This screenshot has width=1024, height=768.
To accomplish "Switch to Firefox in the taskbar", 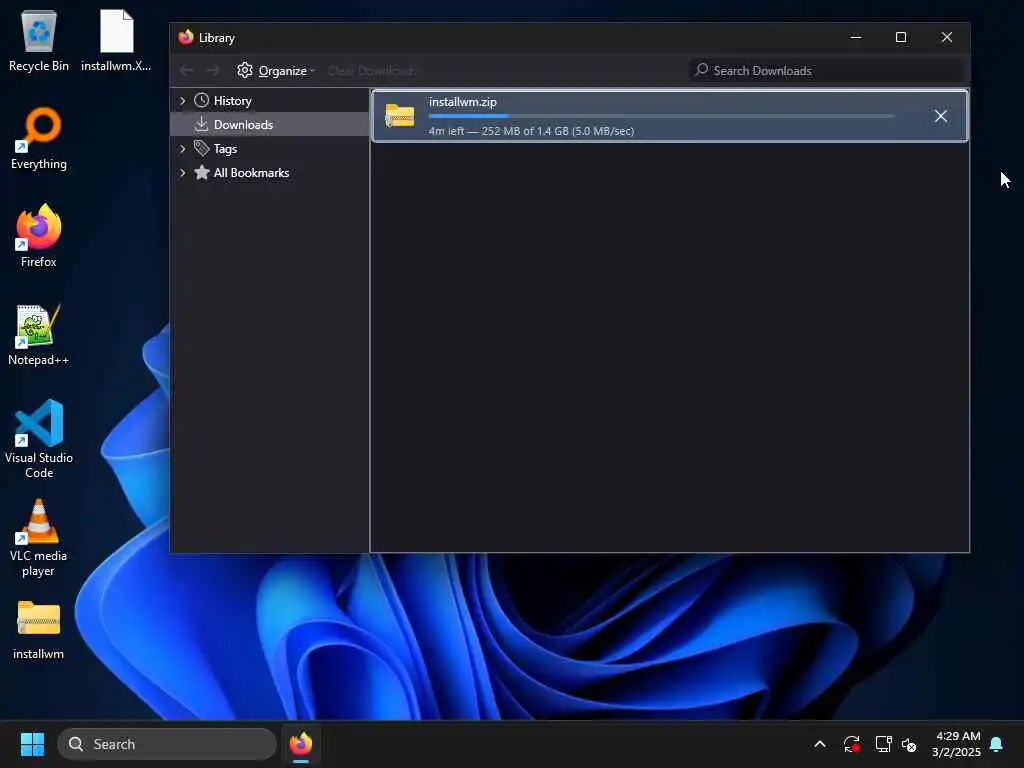I will (301, 744).
